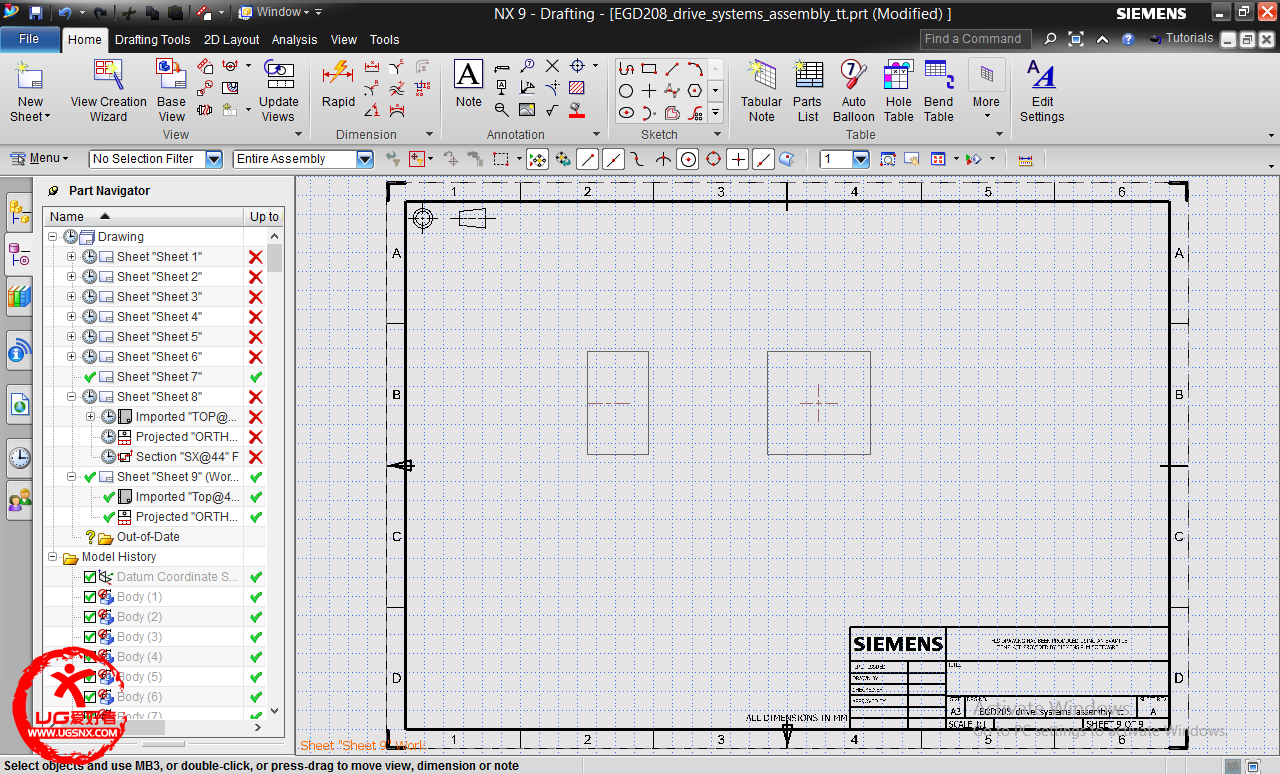
Task: Toggle the snap Mid Point button
Action: click(x=613, y=159)
